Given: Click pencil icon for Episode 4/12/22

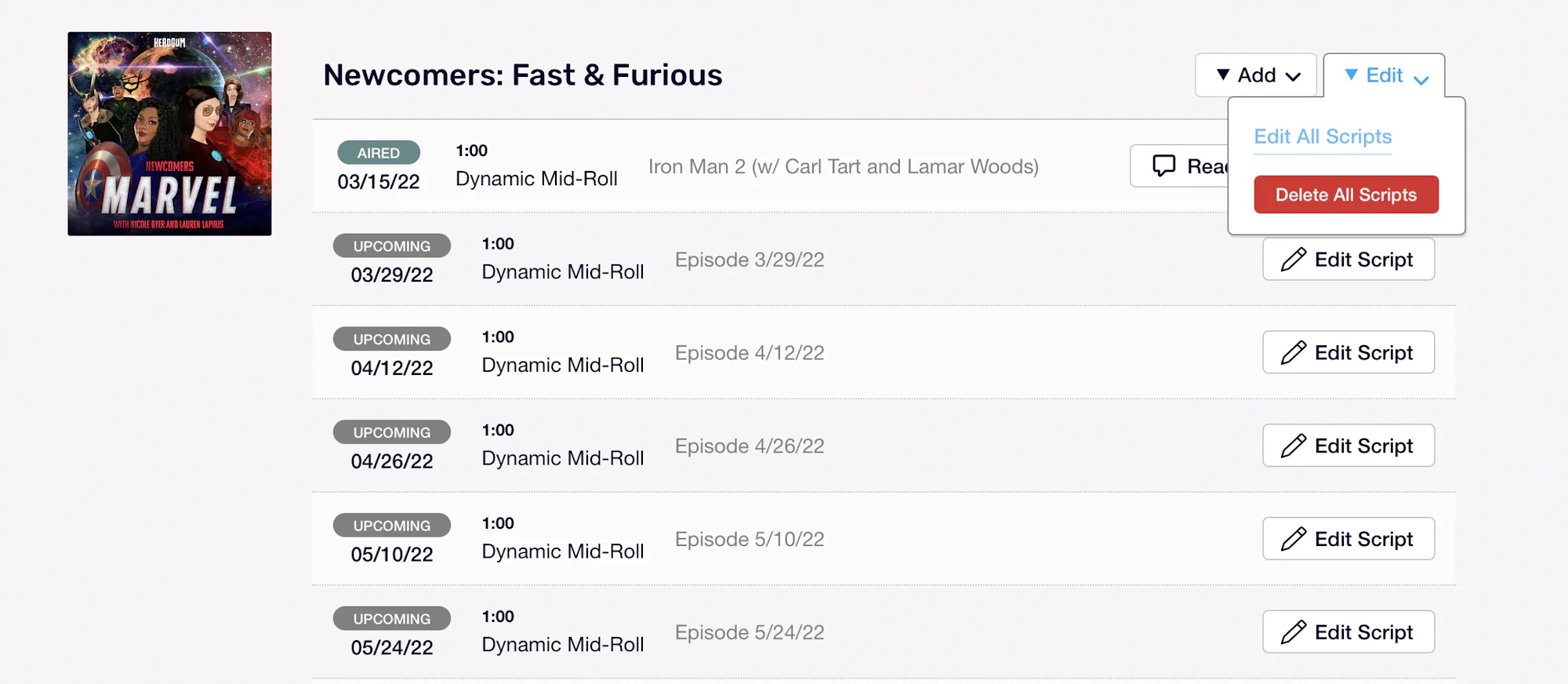Looking at the screenshot, I should (x=1294, y=353).
